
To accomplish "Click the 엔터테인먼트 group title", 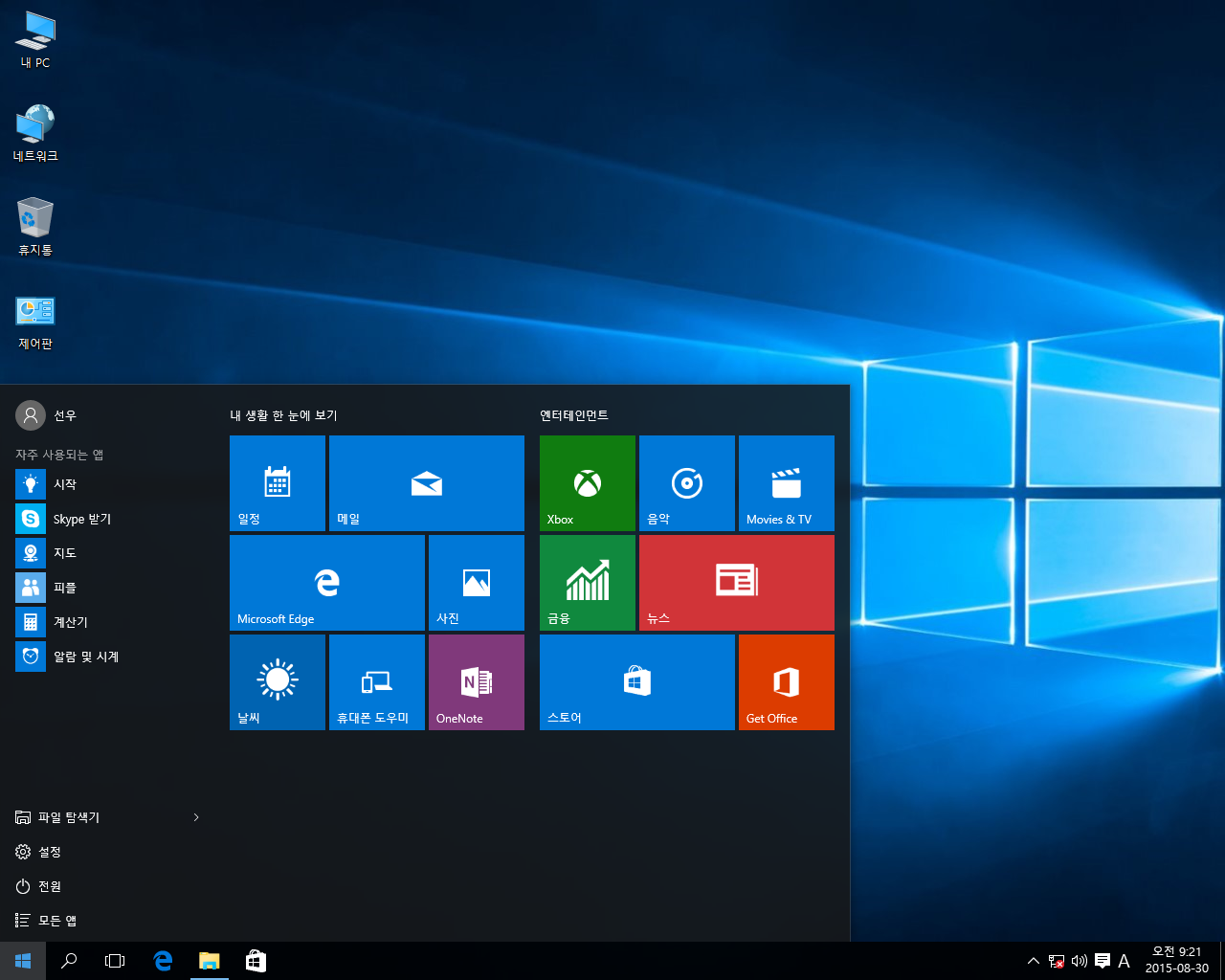I will coord(574,415).
